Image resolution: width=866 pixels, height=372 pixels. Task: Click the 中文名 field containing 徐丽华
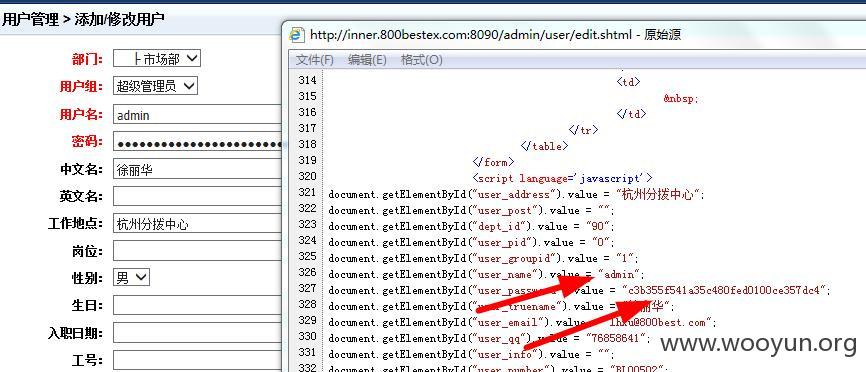[198, 169]
